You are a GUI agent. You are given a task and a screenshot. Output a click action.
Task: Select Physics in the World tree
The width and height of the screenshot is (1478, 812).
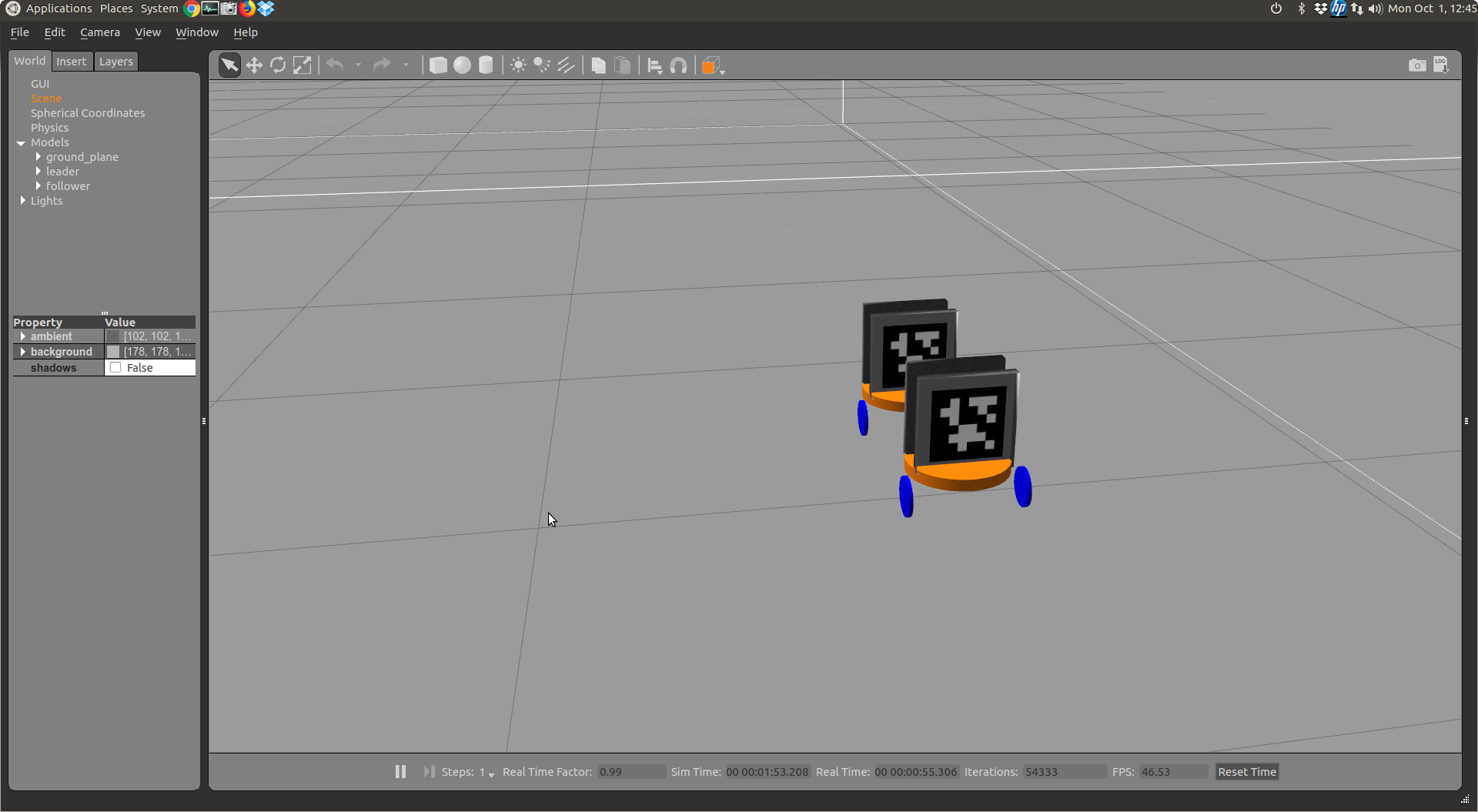click(x=49, y=128)
